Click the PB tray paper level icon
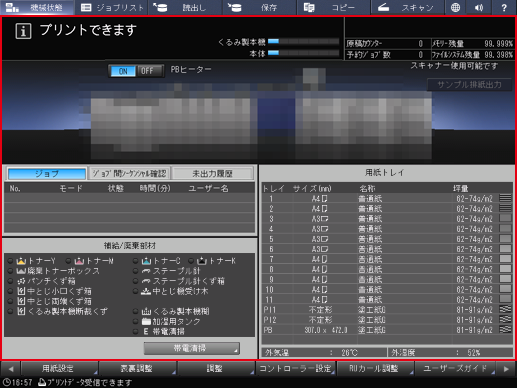 click(x=505, y=330)
